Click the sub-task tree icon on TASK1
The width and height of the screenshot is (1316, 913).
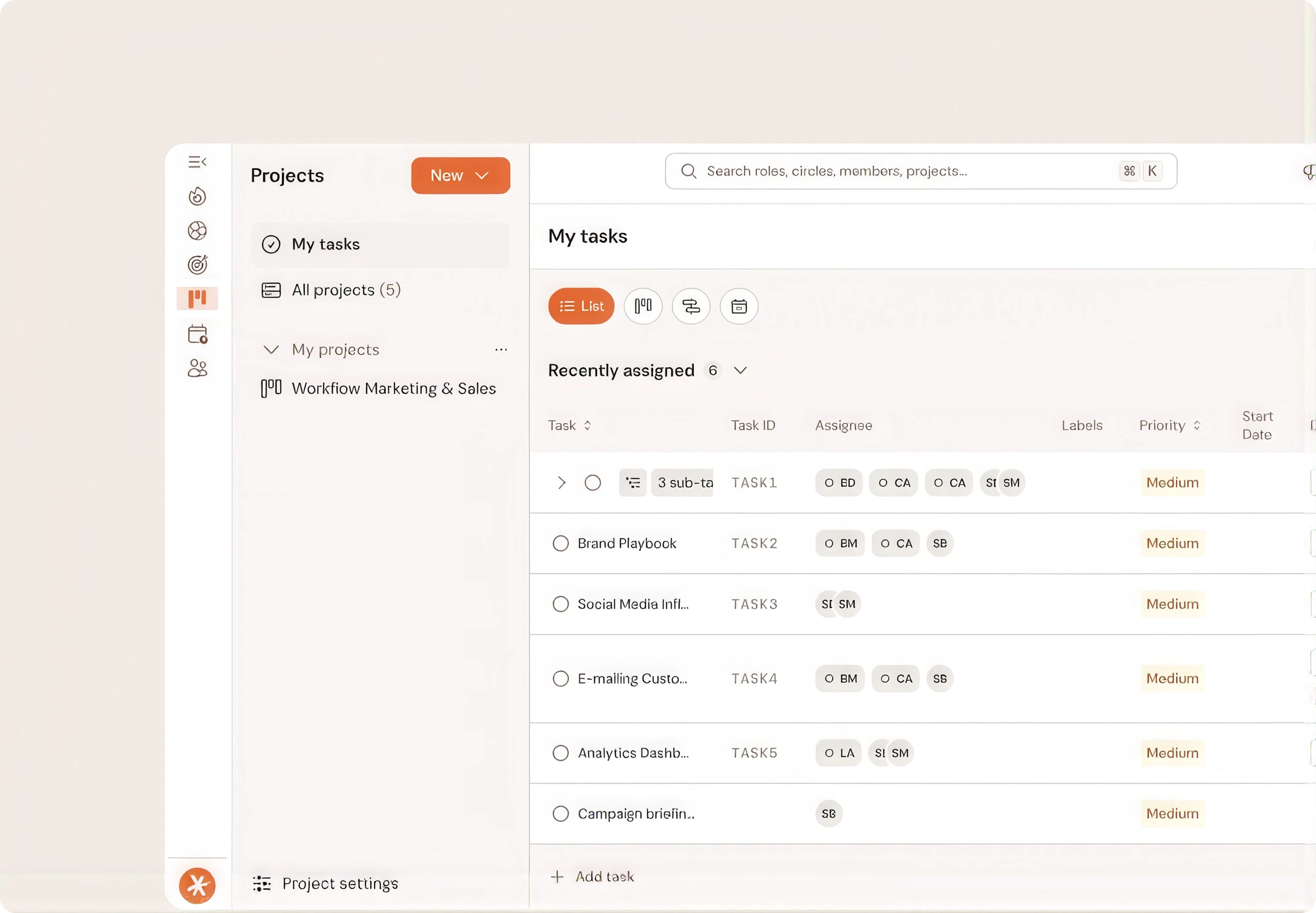click(632, 483)
